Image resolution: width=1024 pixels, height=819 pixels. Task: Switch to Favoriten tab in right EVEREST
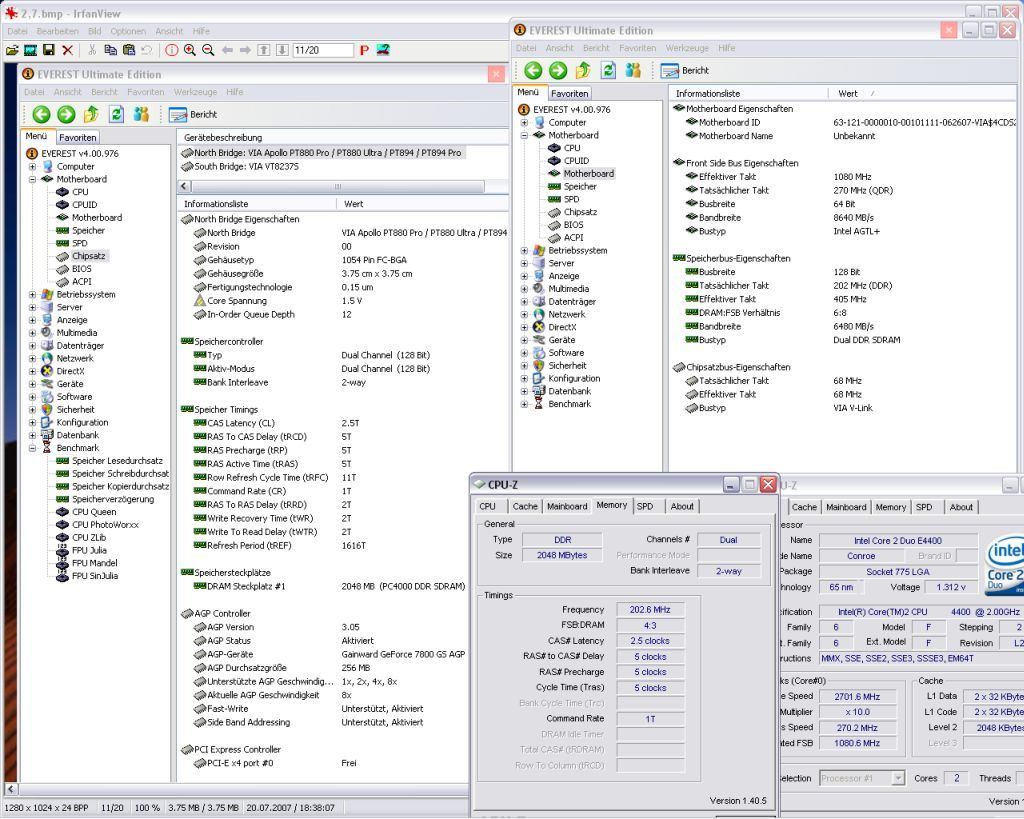[x=569, y=93]
